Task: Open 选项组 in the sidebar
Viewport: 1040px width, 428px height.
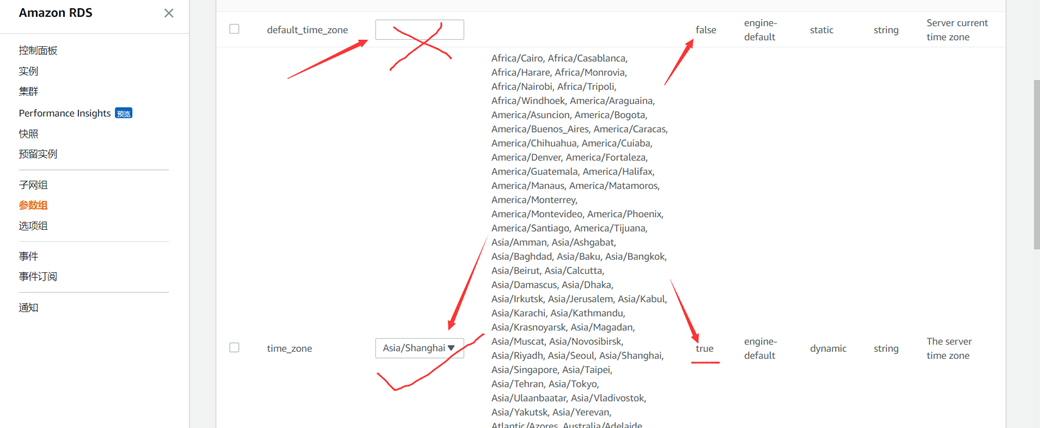Action: (x=33, y=226)
